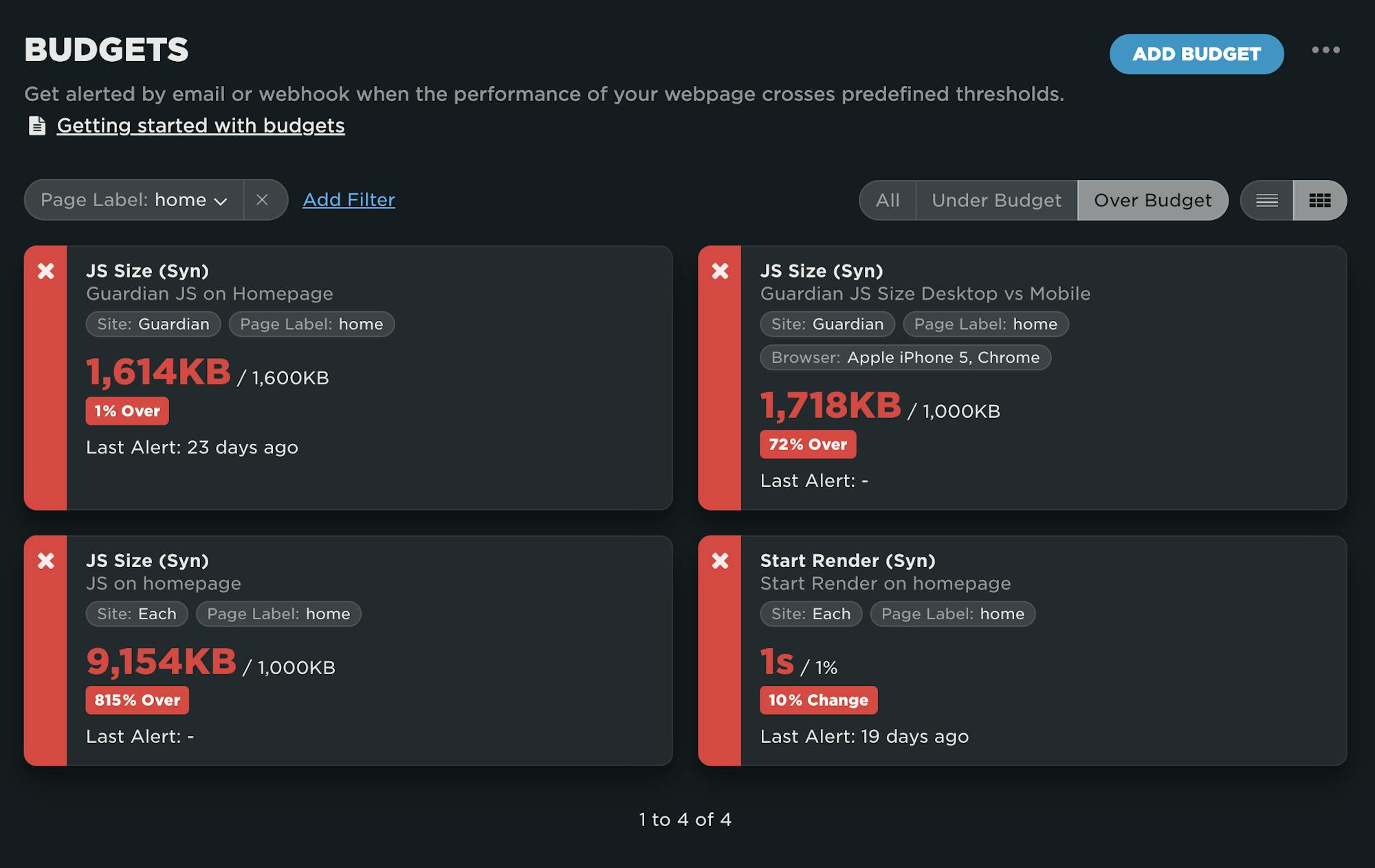Click the ADD BUDGET button
This screenshot has height=868, width=1375.
(x=1196, y=54)
